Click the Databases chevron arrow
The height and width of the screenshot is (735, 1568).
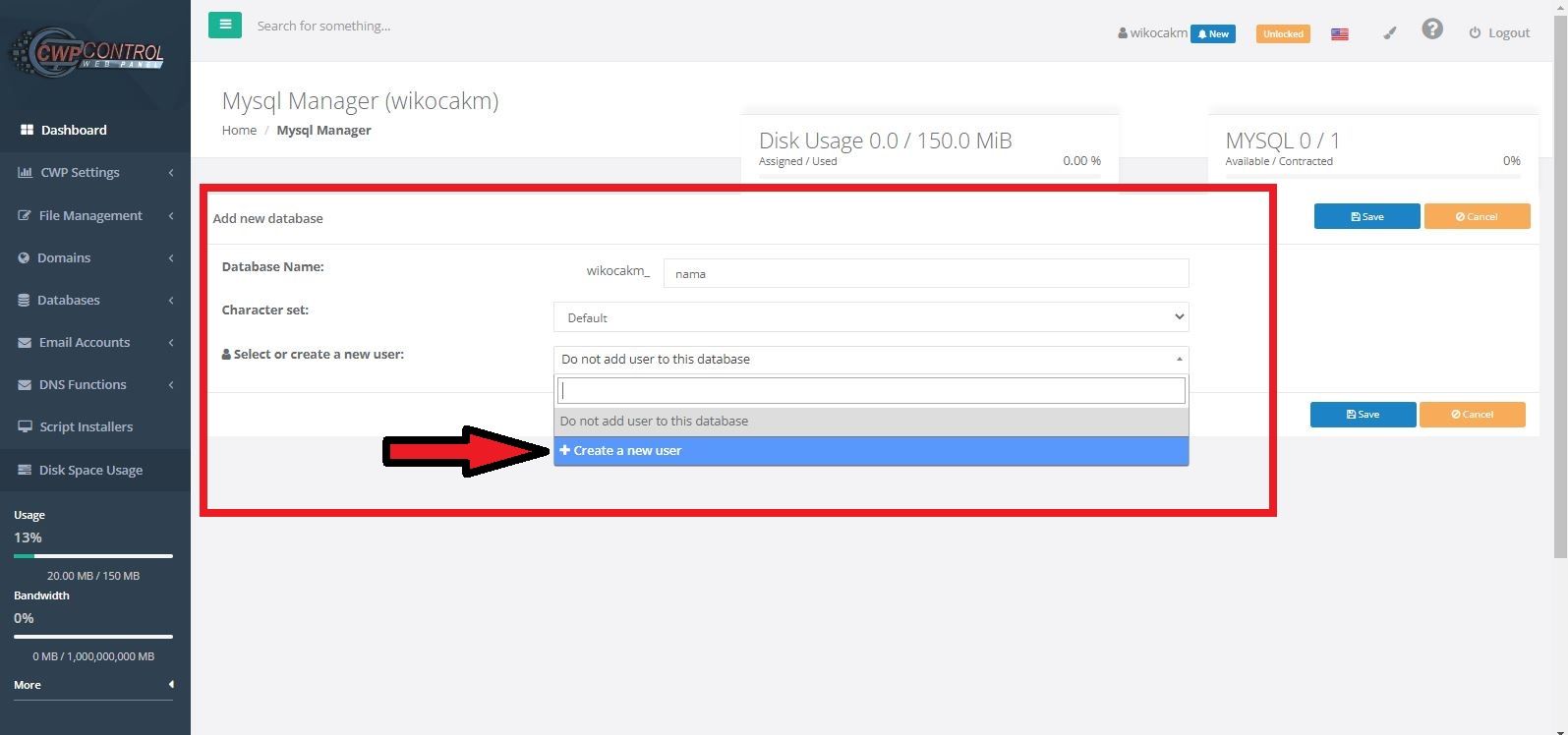(x=171, y=300)
